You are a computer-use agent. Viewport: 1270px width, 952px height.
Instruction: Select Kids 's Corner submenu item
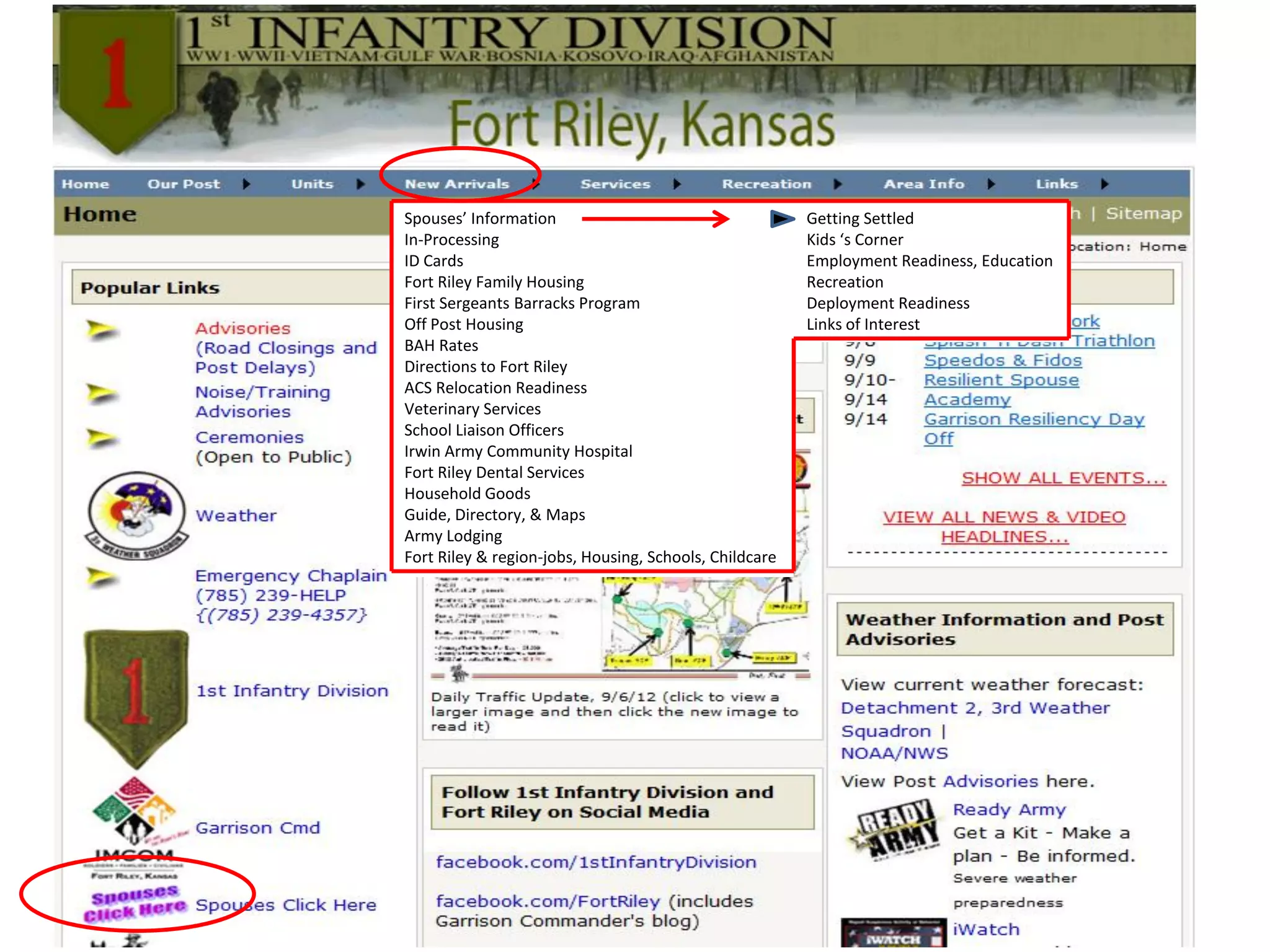[855, 240]
